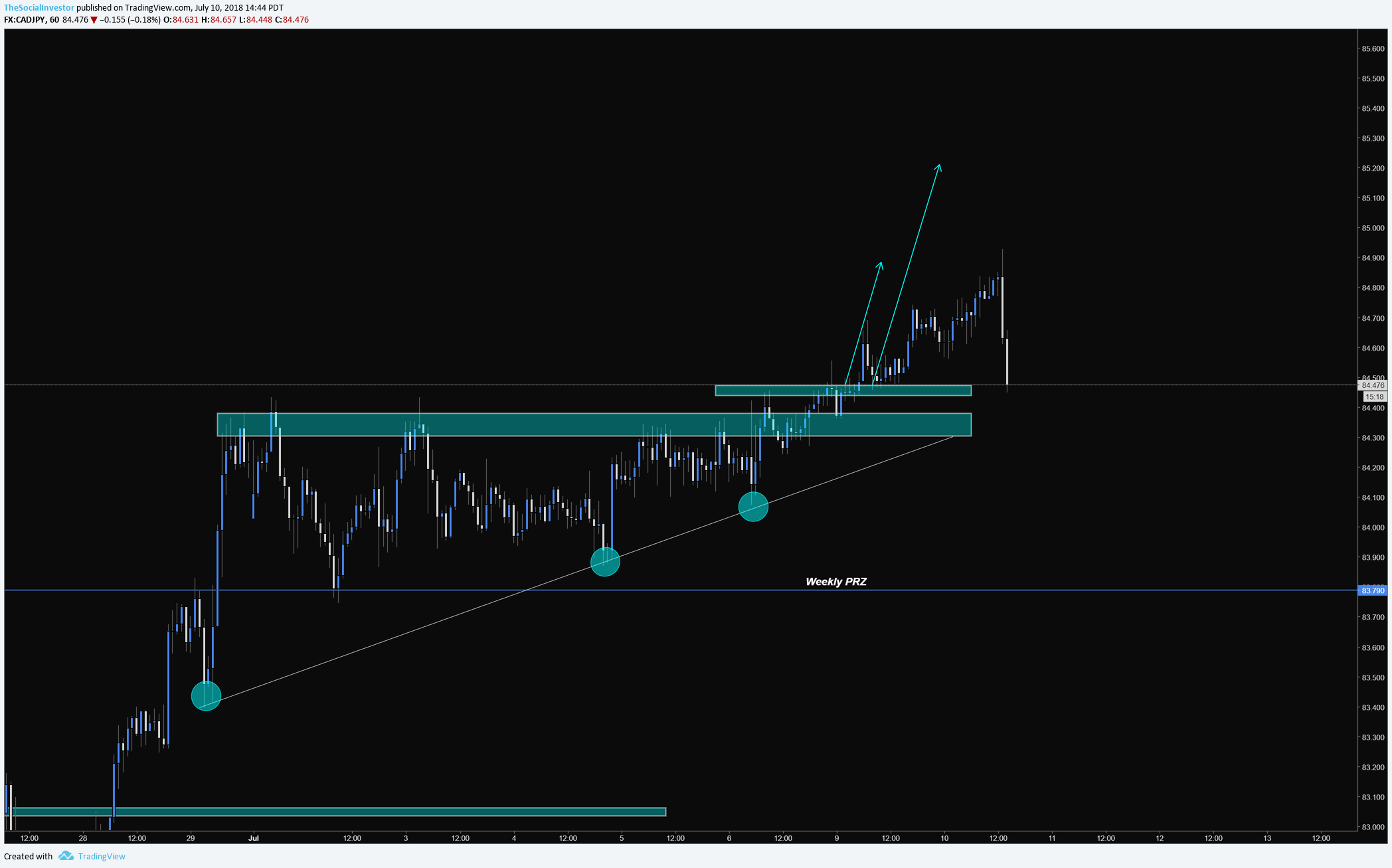Click the 84.000 price axis label
The image size is (1392, 868).
1373,528
